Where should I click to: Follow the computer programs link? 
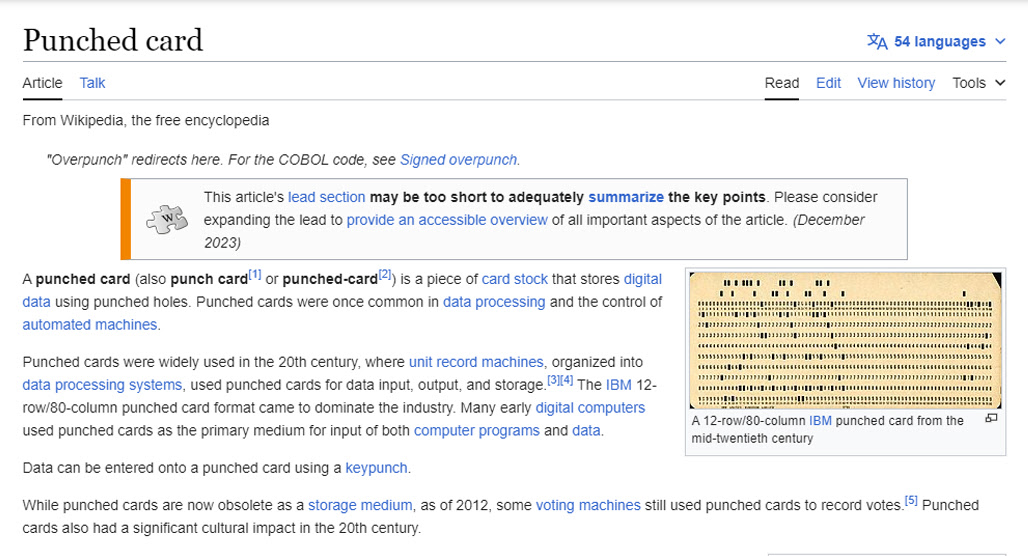point(477,431)
